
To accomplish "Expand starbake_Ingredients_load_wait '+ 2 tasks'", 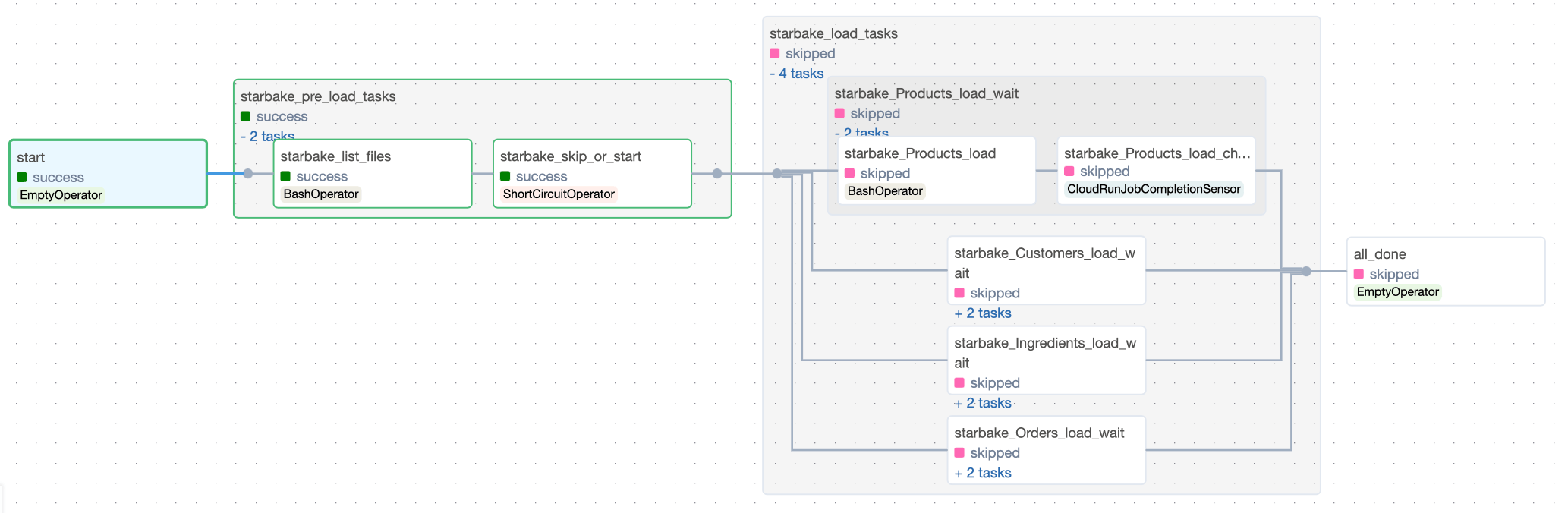I will tap(983, 403).
